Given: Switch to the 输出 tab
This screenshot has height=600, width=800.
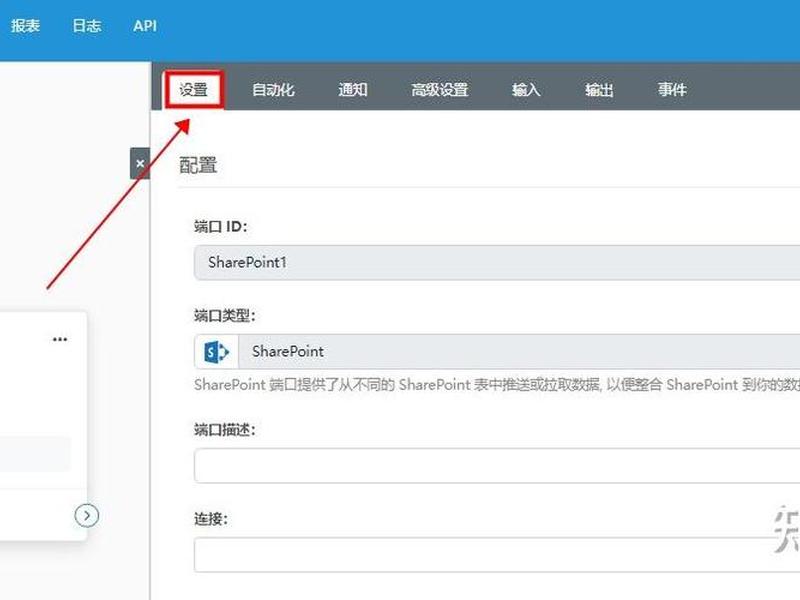Looking at the screenshot, I should pos(599,90).
